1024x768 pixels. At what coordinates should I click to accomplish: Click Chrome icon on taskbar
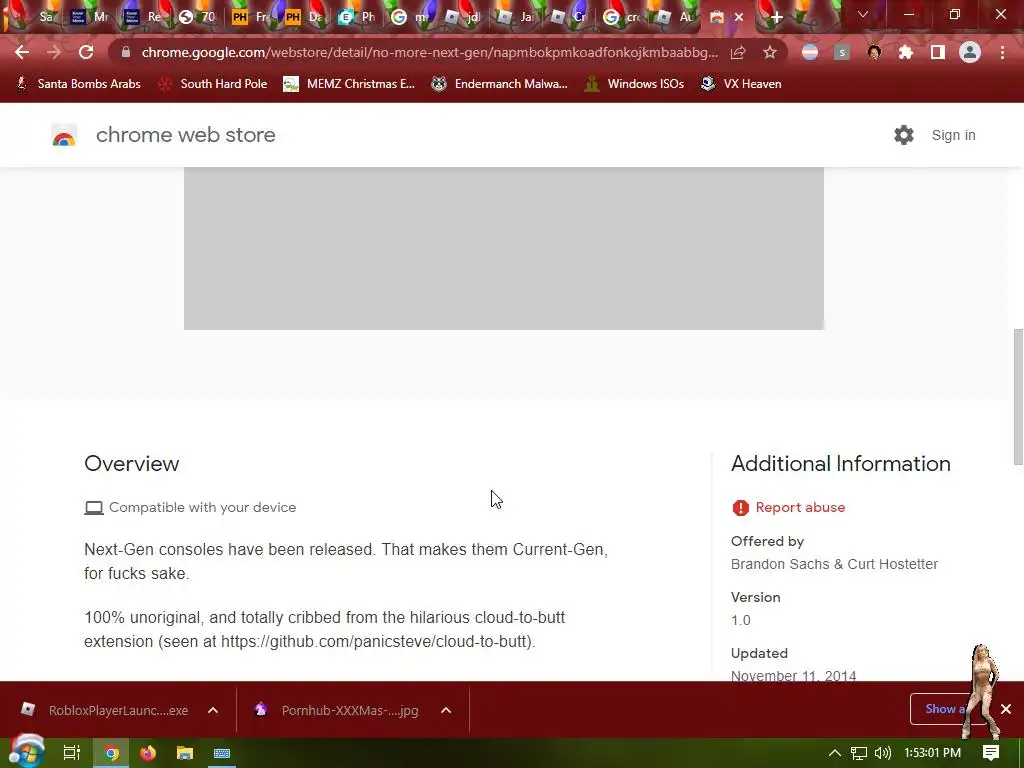point(112,753)
